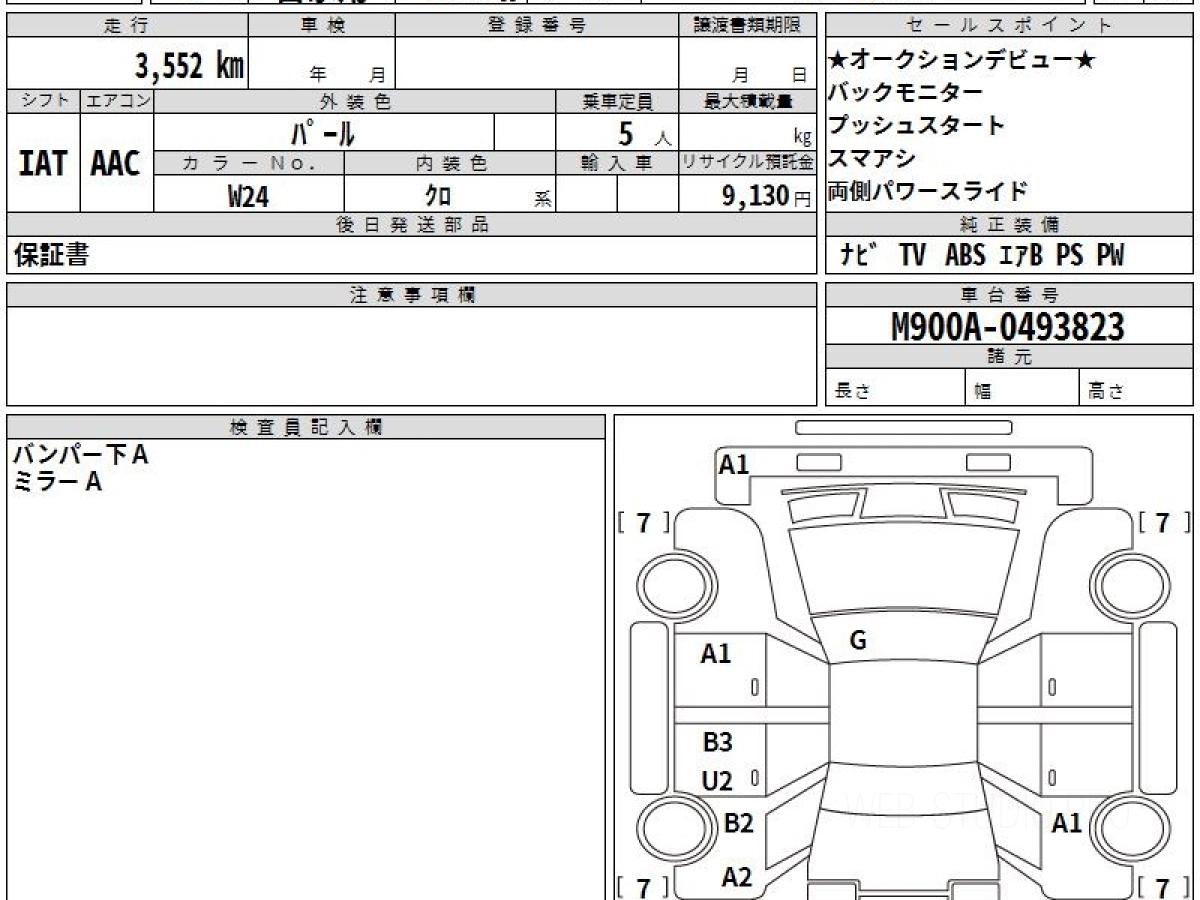
Task: Click the 輸入車 header
Action: 617,163
